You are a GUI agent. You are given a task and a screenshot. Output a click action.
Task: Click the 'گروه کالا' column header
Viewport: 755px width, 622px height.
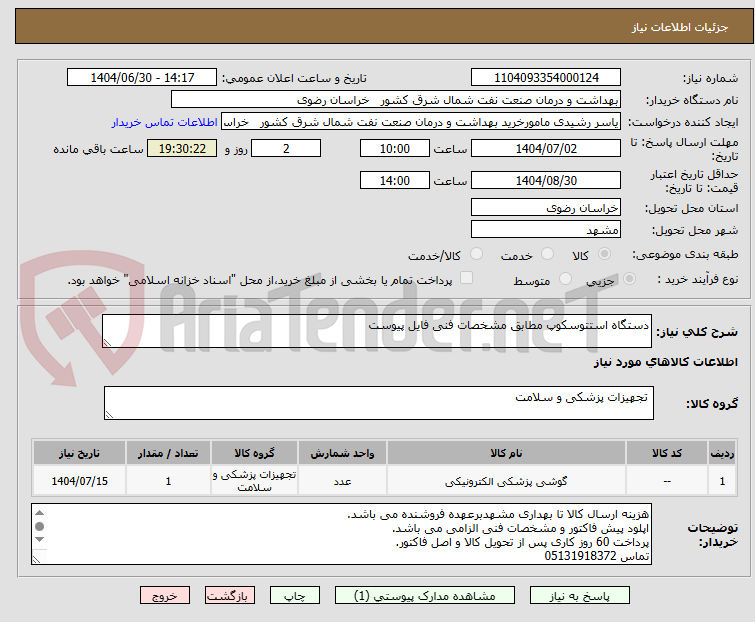click(254, 453)
